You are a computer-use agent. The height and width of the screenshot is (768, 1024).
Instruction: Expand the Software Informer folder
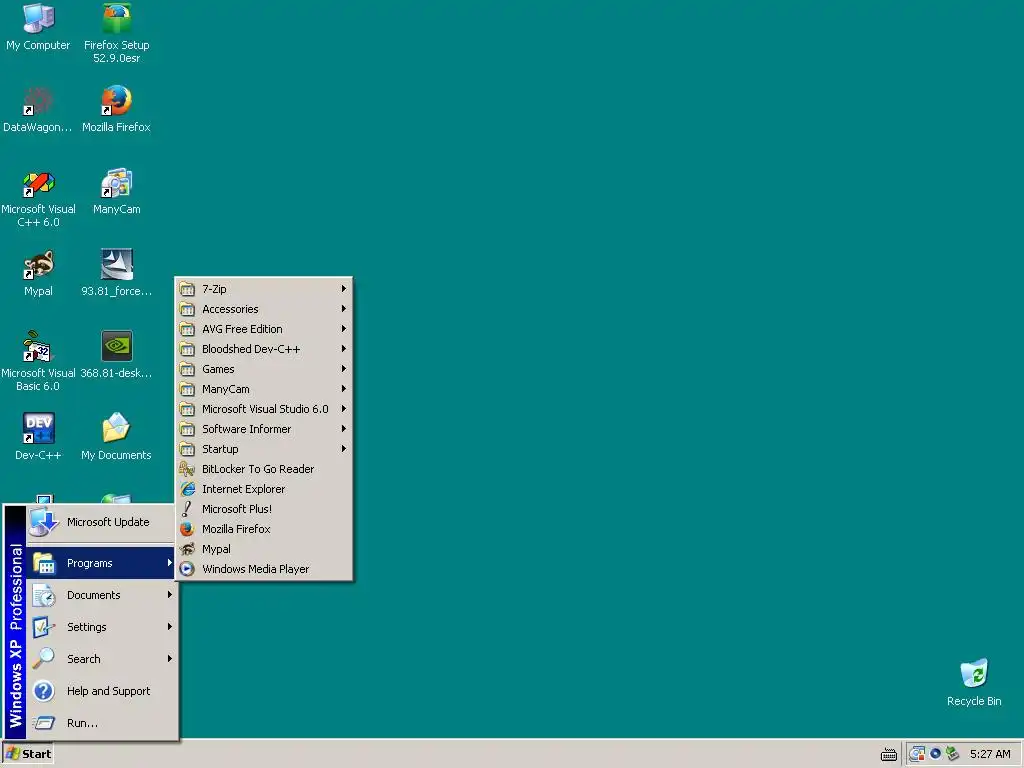[264, 429]
